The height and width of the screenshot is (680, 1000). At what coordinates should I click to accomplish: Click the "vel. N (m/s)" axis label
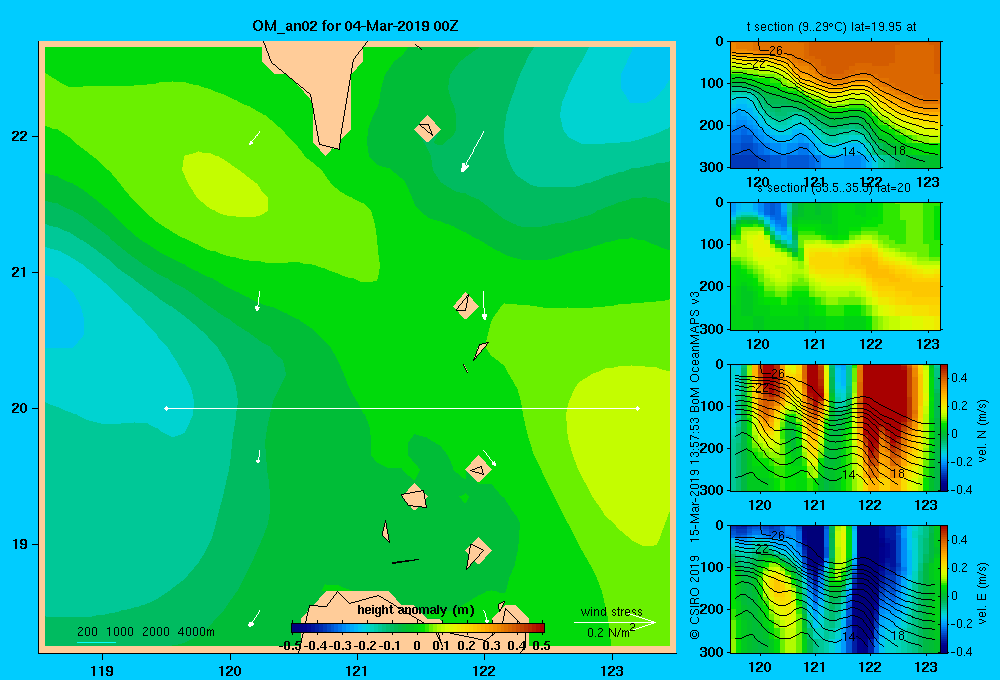982,431
